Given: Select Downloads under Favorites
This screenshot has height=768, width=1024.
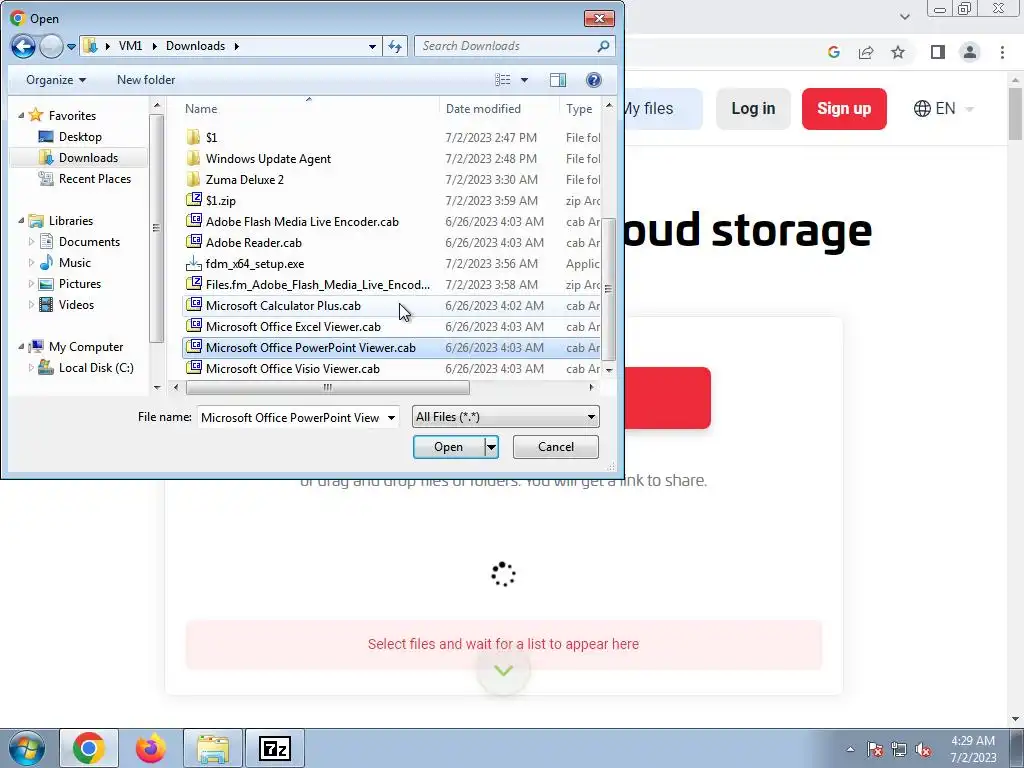Looking at the screenshot, I should (79, 157).
